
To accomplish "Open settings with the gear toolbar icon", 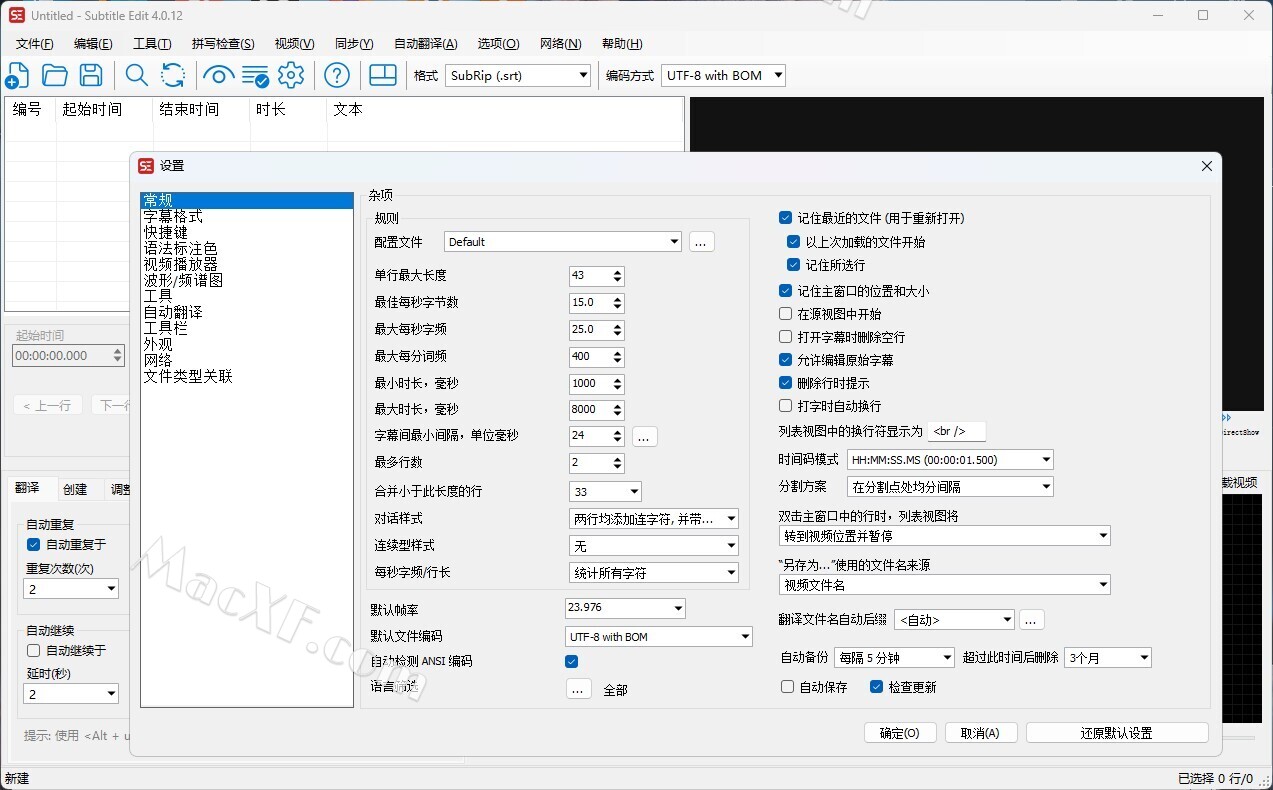I will 291,75.
